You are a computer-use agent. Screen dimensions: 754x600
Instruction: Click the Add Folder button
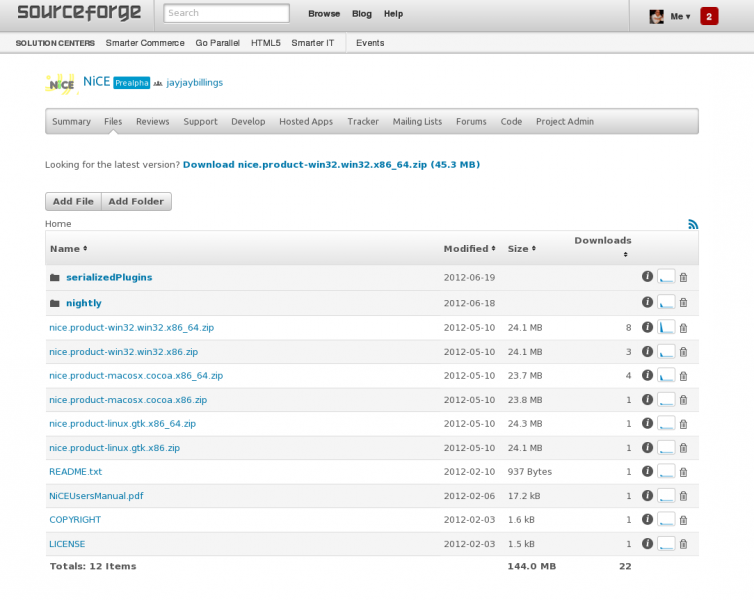point(136,201)
